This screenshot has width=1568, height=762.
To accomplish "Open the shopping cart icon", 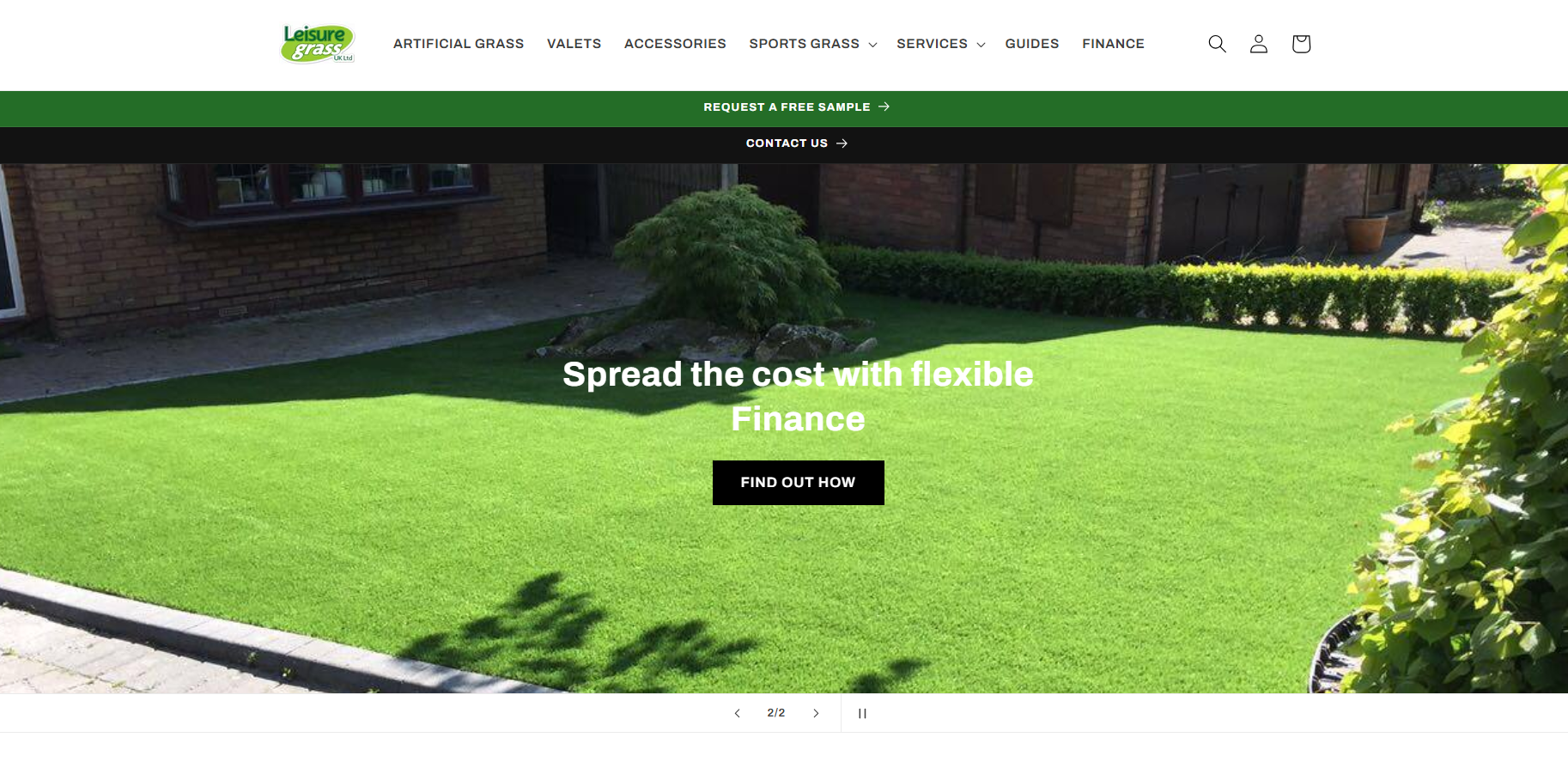I will pyautogui.click(x=1301, y=44).
